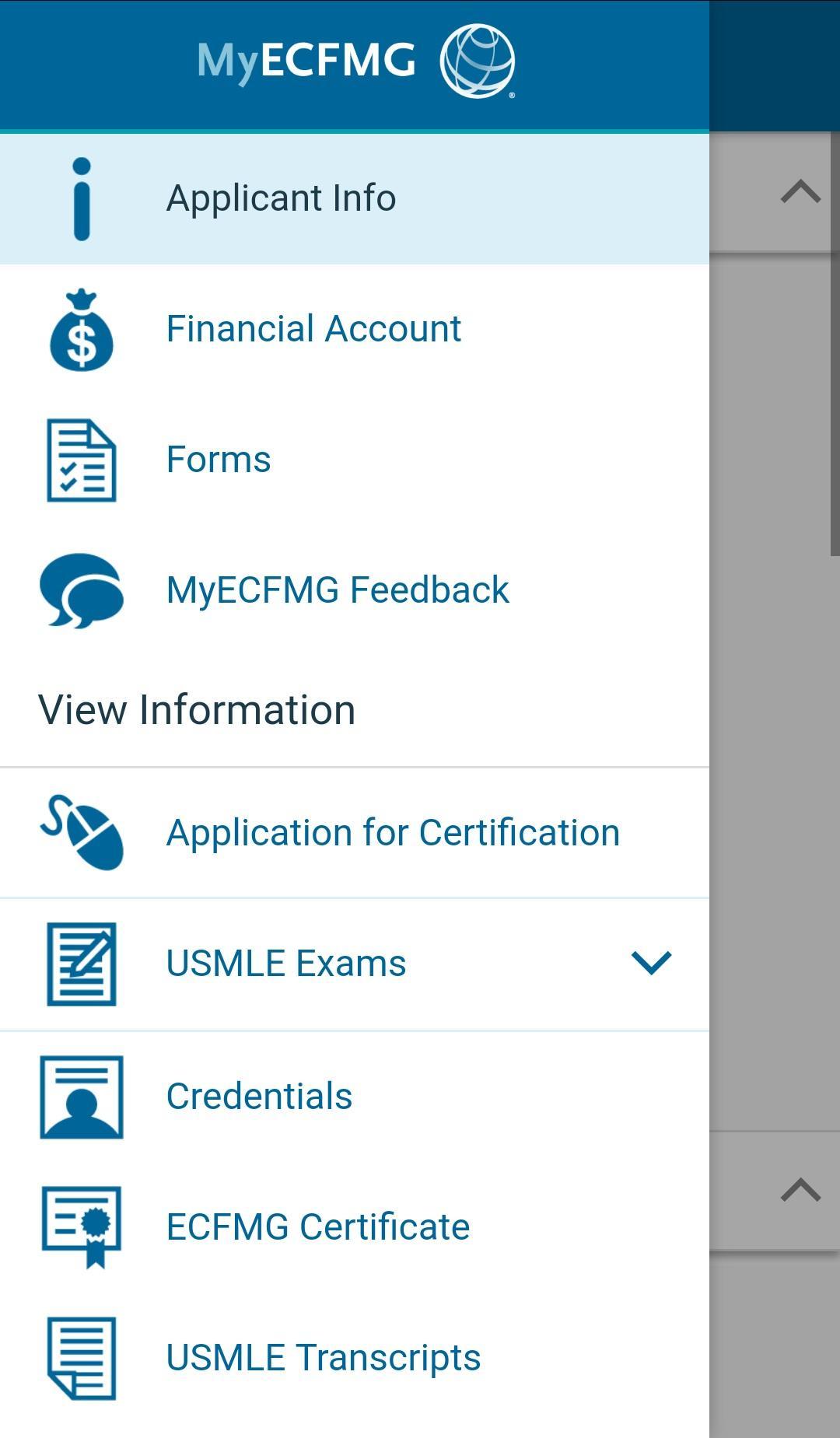Open the MyECFMG Feedback link
Screen dimensions: 840x1438
pos(338,590)
